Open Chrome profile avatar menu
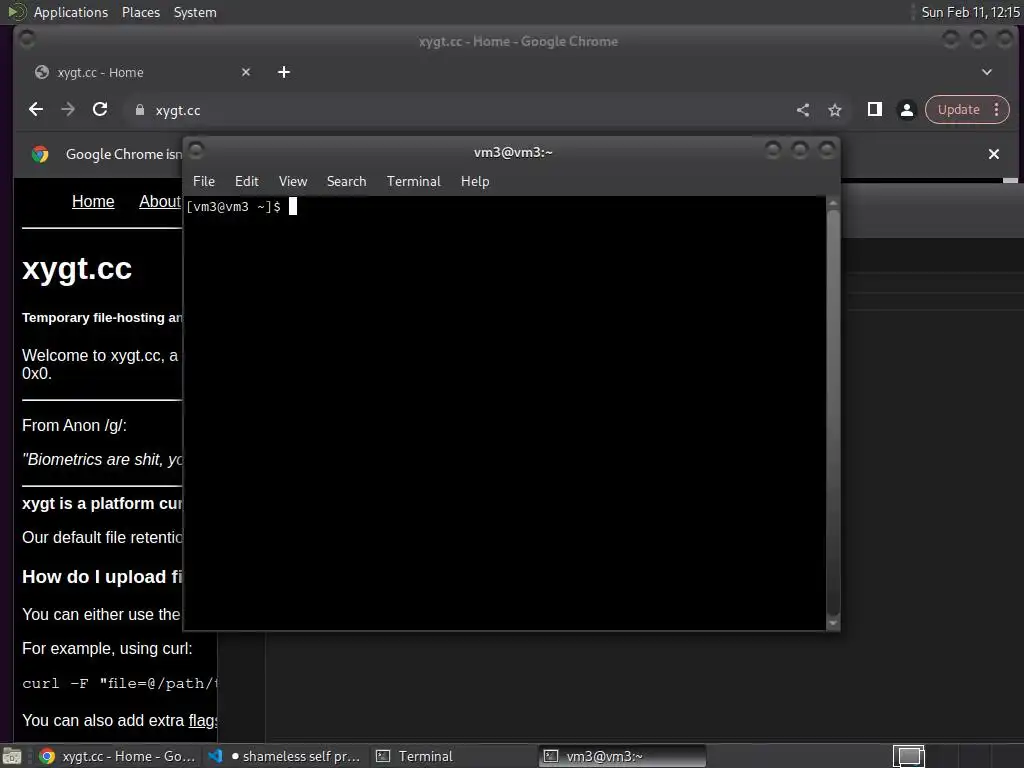The image size is (1024, 768). 906,110
